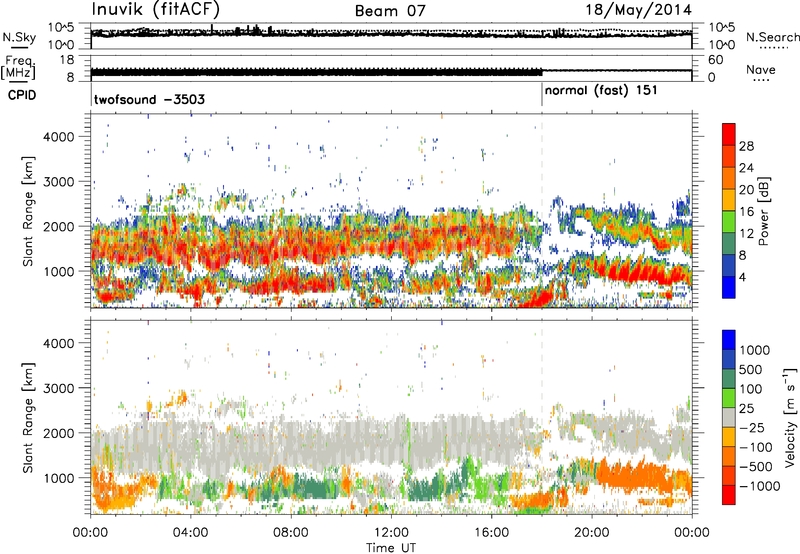Viewport: 800px width, 554px height.
Task: Click the 'Inuvik (fitACF)' title text
Action: tap(155, 9)
